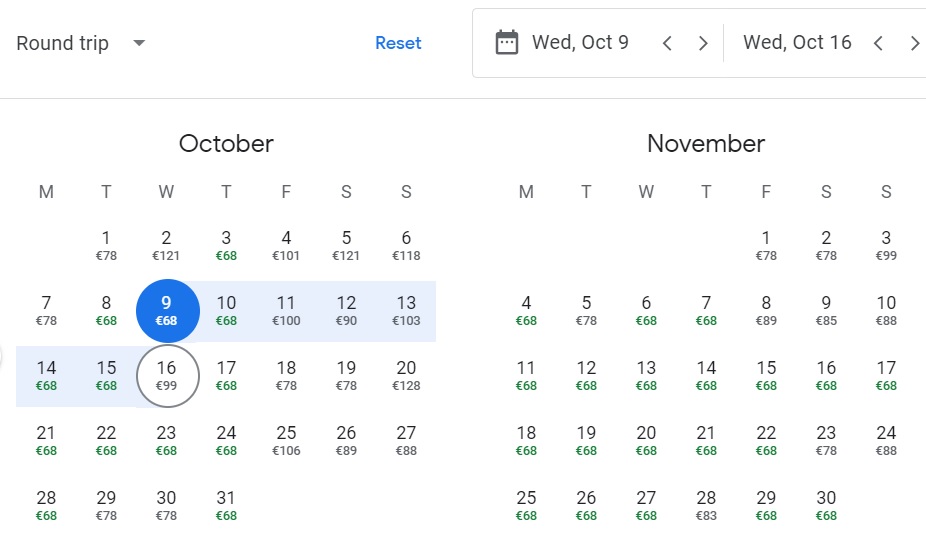Click the Wed, Oct 9 departure field
Viewport: 926px width, 544px height.
[x=580, y=43]
